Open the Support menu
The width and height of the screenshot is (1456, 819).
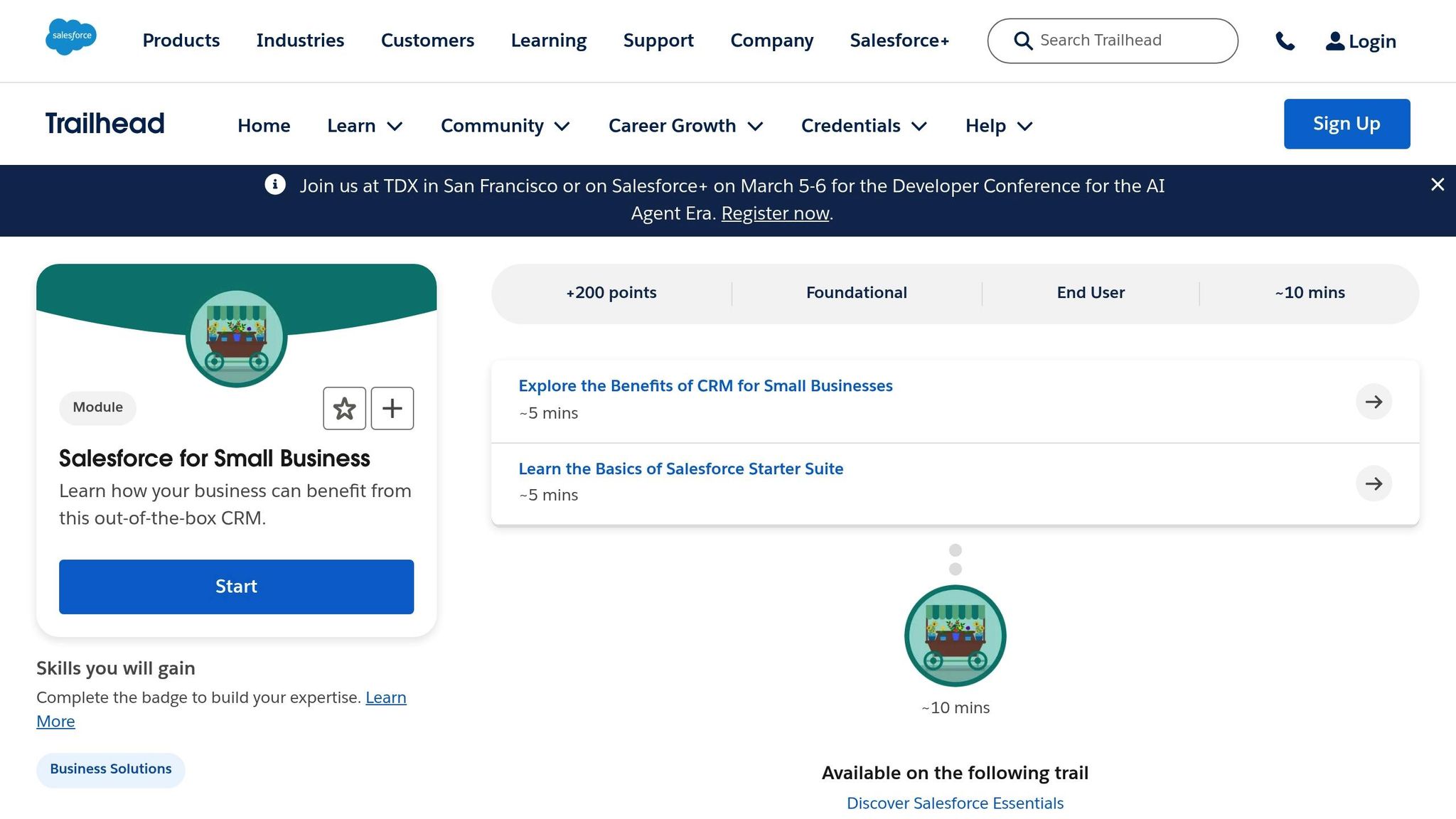[658, 41]
